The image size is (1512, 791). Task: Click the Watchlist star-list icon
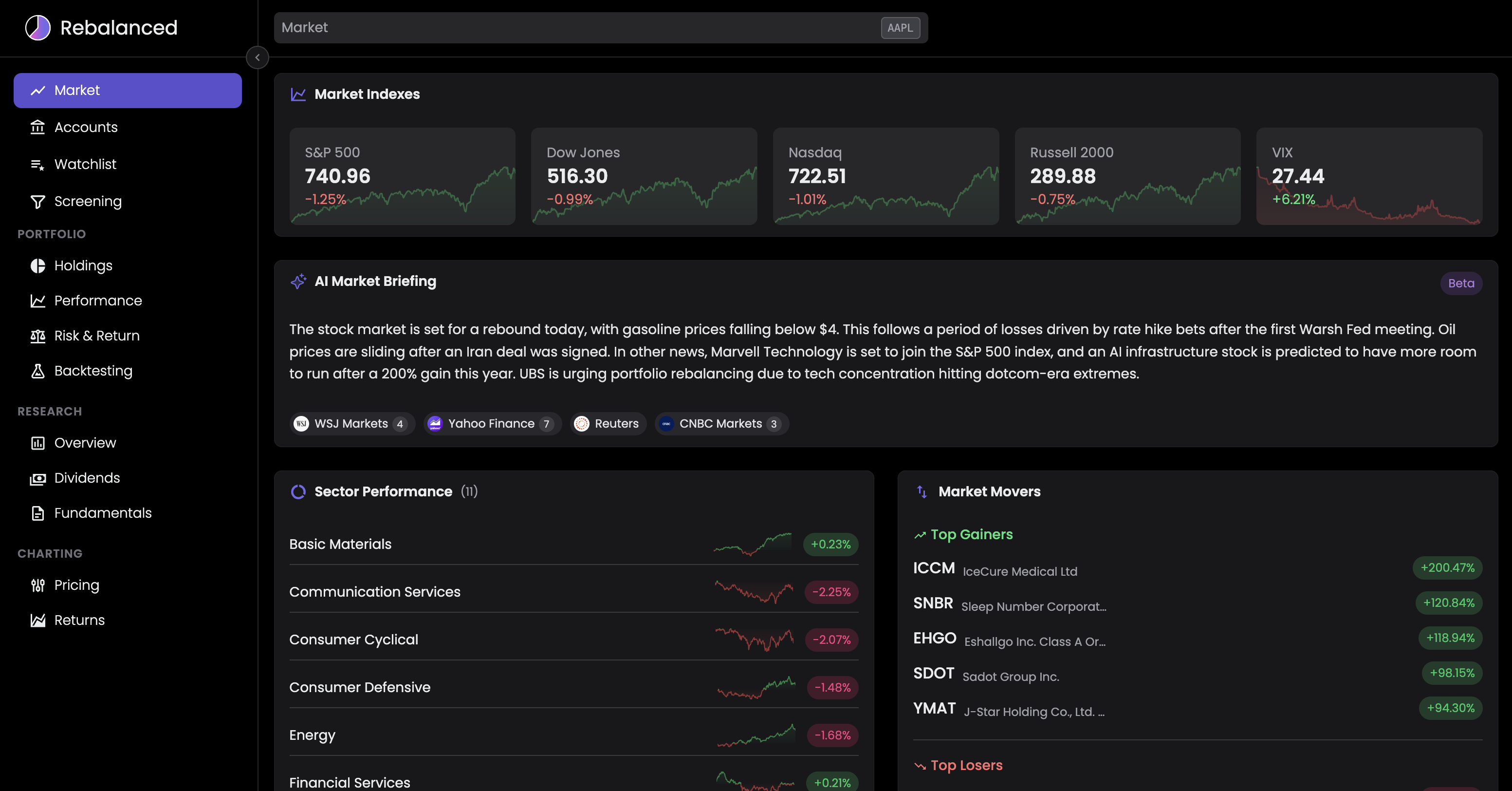tap(37, 165)
